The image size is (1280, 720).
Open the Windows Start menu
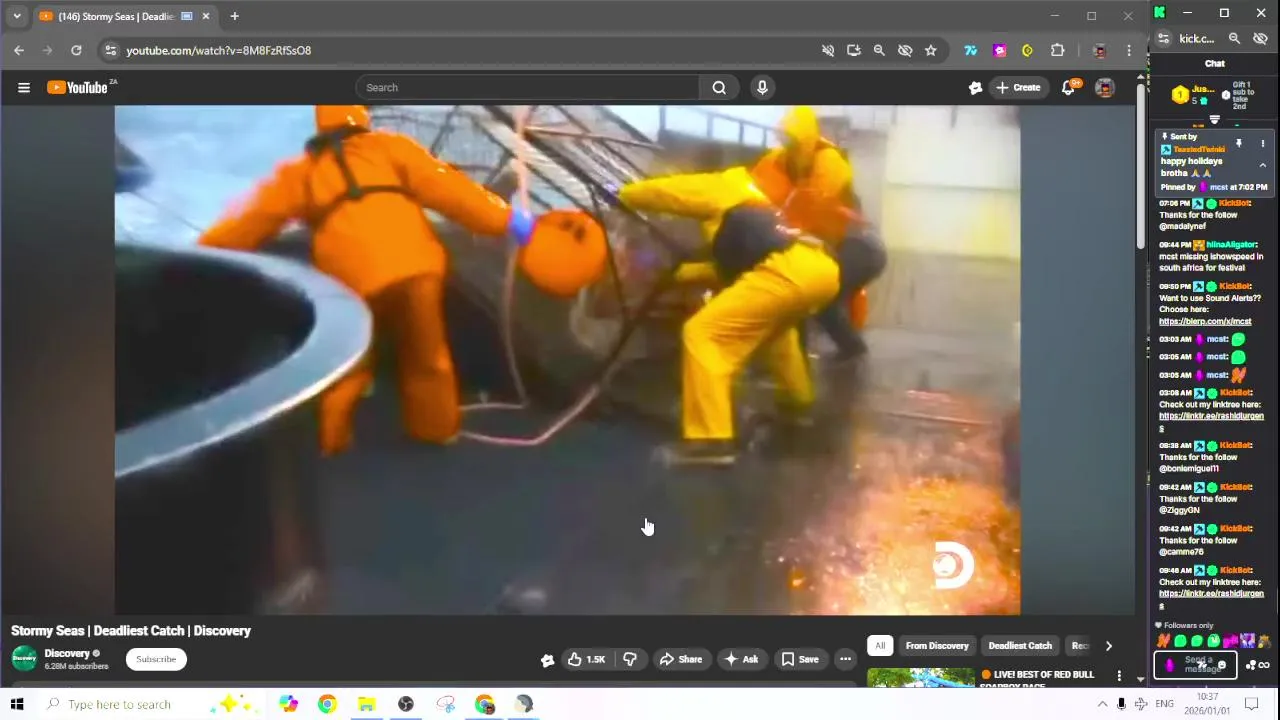[x=17, y=704]
